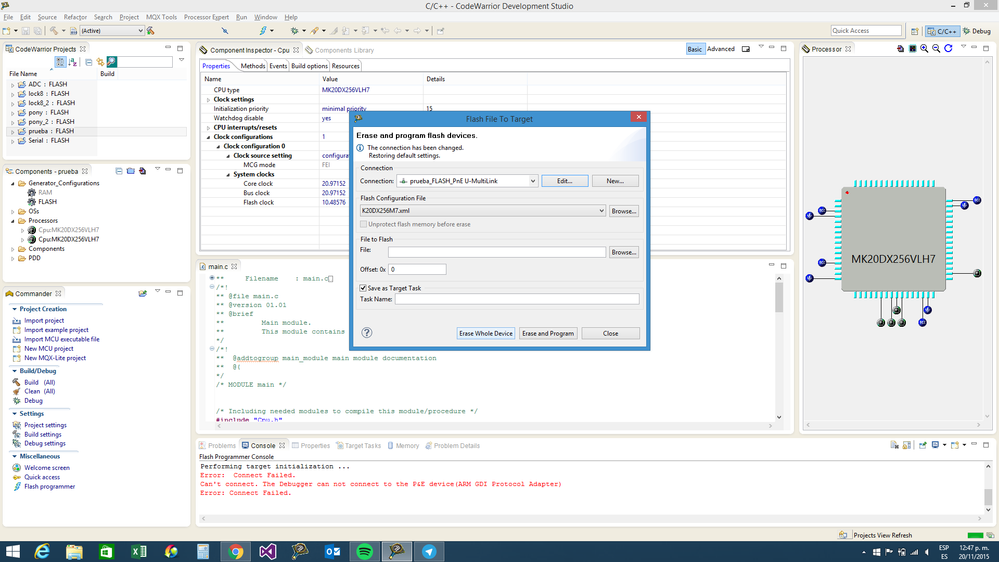999x562 pixels.
Task: Collapse the Generator_Configurations tree node
Action: coord(13,184)
